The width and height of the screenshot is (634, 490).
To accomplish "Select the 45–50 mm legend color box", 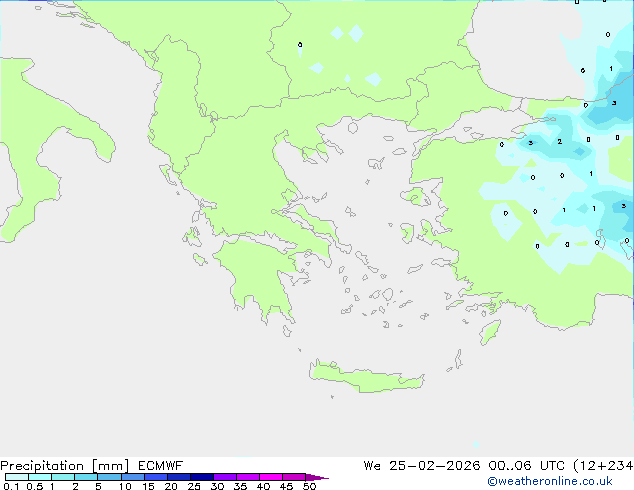I will (x=294, y=477).
